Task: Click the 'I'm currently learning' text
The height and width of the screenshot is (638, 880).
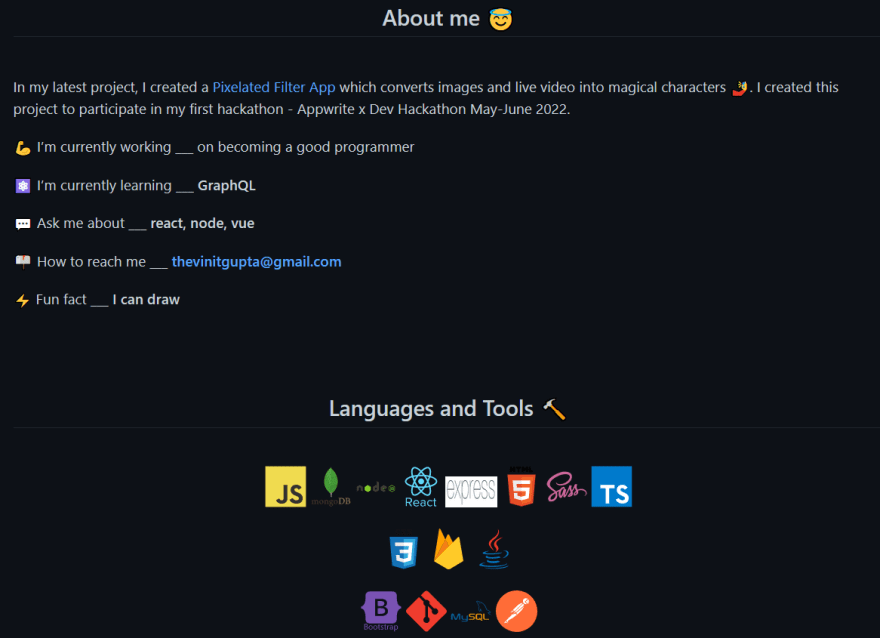Action: point(104,185)
